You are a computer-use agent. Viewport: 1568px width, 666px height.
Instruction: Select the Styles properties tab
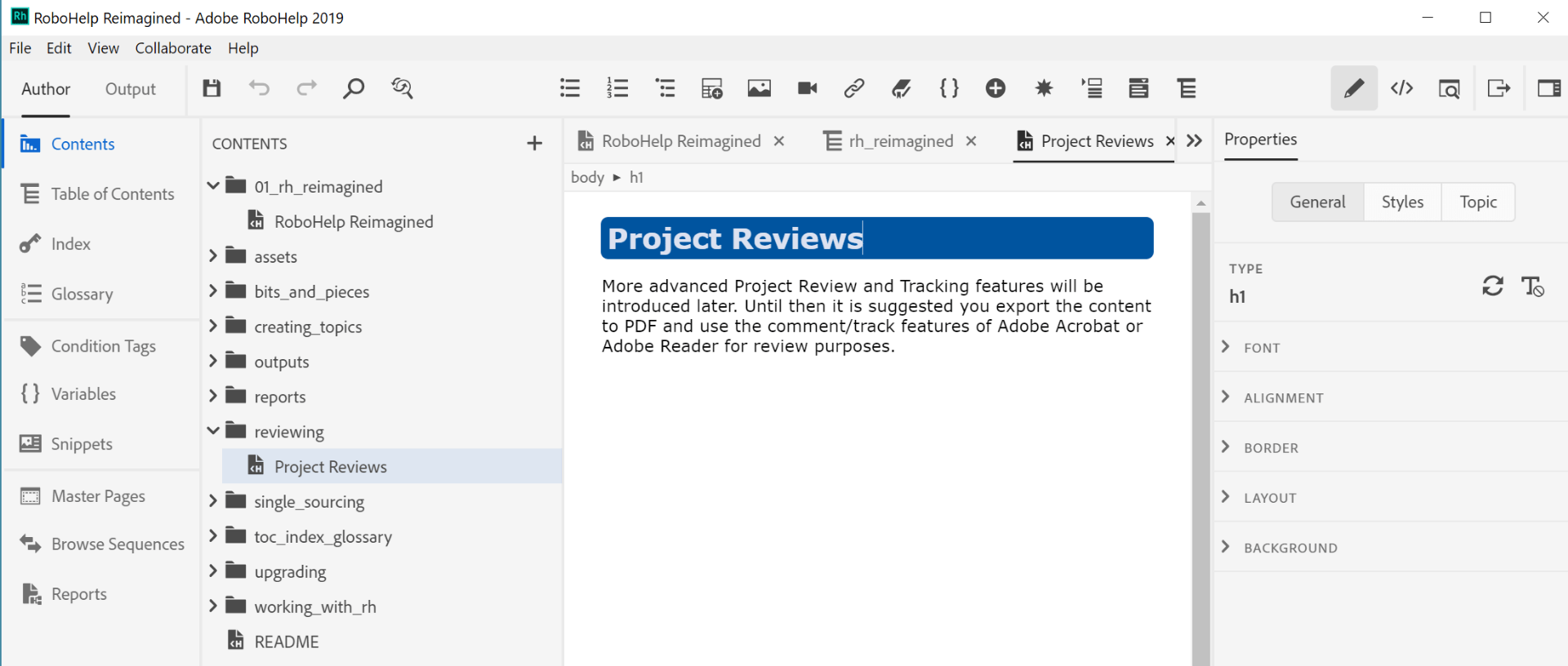1402,202
